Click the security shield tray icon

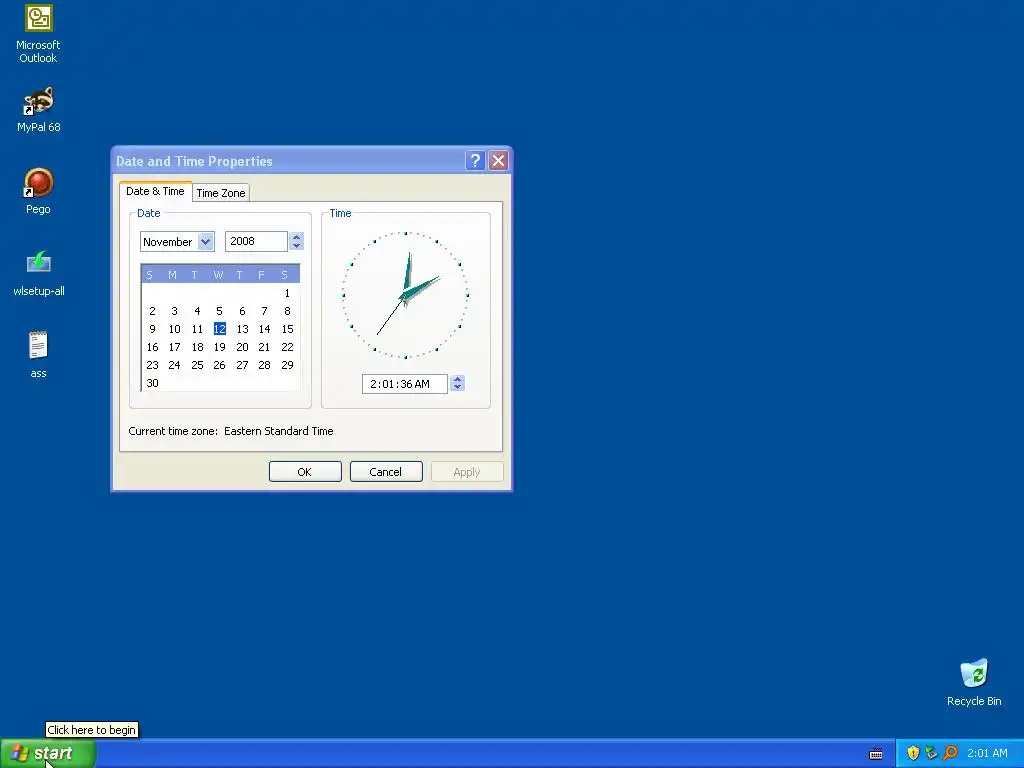coord(913,753)
